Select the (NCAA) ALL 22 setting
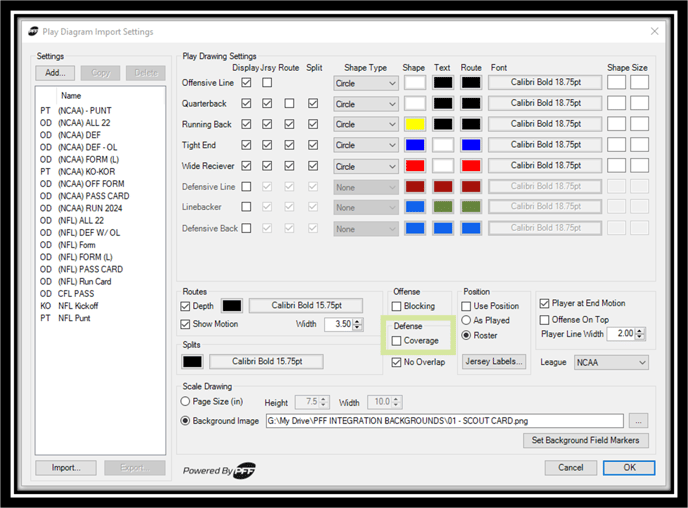 (x=84, y=123)
